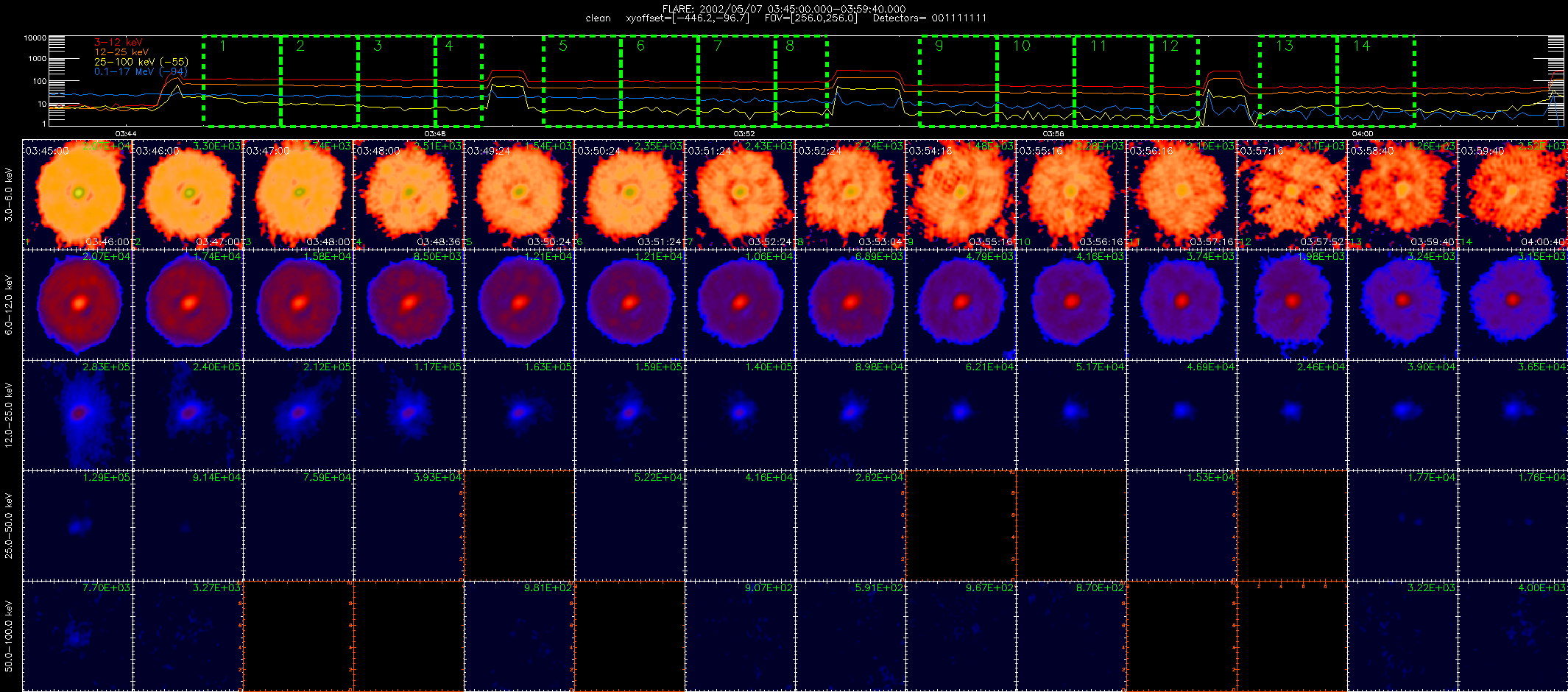Select time interval 6 box in light curve

click(660, 81)
